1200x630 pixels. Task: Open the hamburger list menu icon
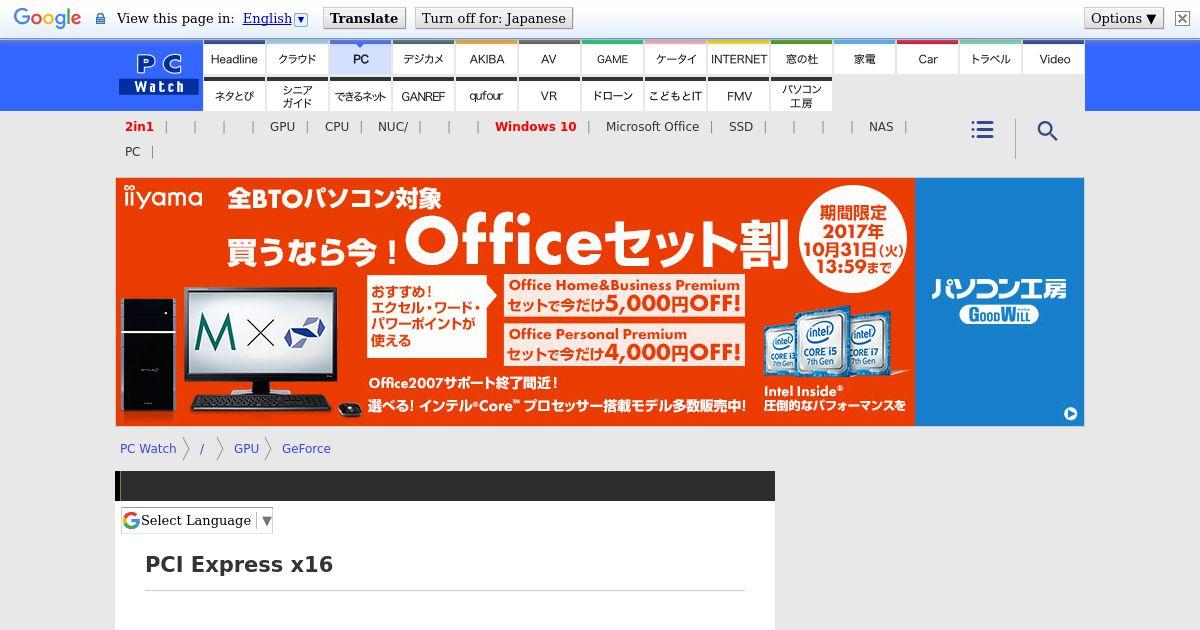982,130
